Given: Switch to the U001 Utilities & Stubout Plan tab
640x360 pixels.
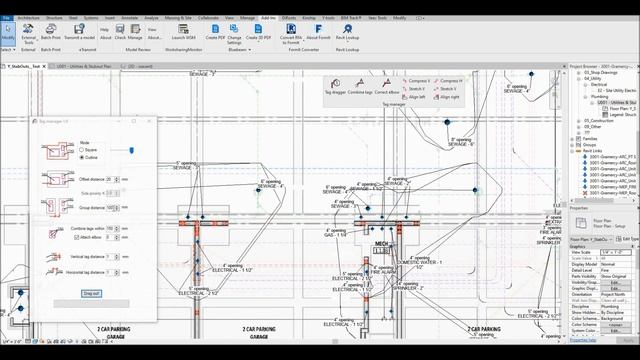Looking at the screenshot, I should pyautogui.click(x=84, y=66).
